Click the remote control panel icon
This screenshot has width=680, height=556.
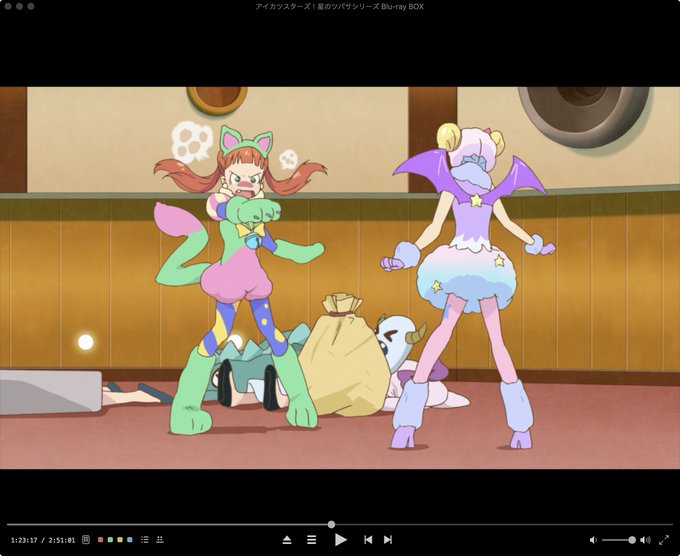coord(86,540)
